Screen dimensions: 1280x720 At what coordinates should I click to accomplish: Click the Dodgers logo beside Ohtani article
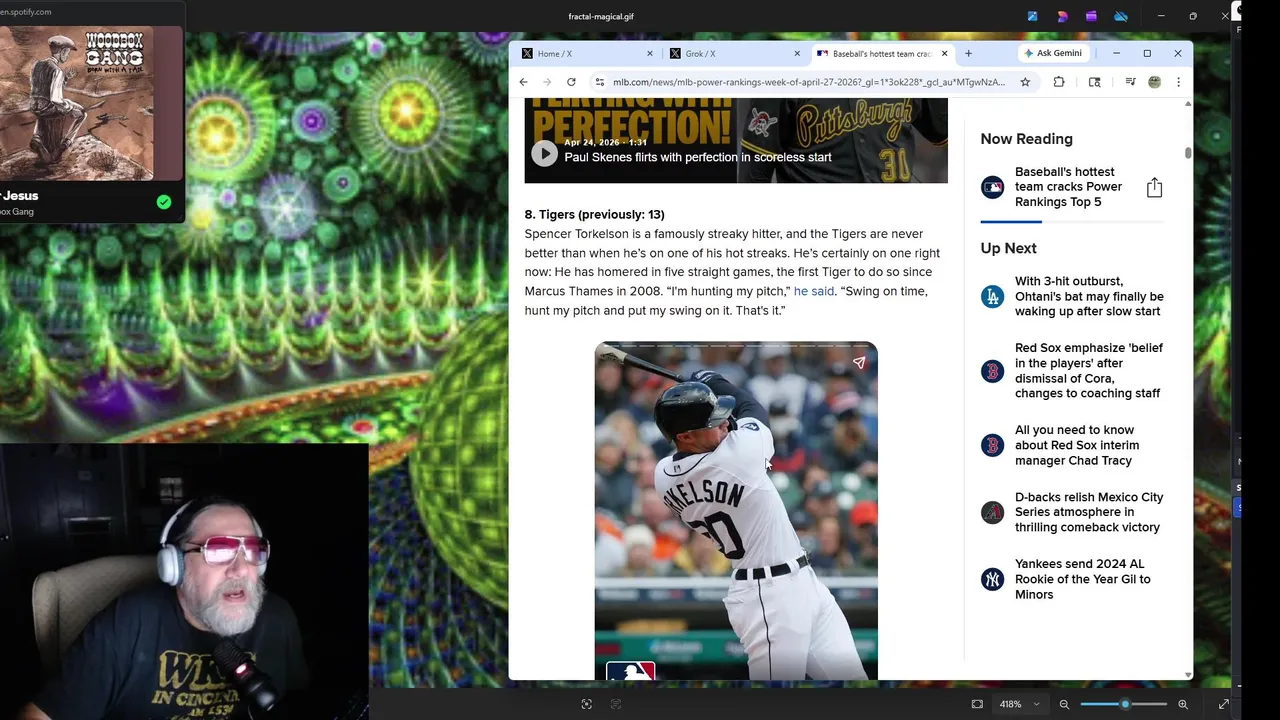click(x=992, y=296)
